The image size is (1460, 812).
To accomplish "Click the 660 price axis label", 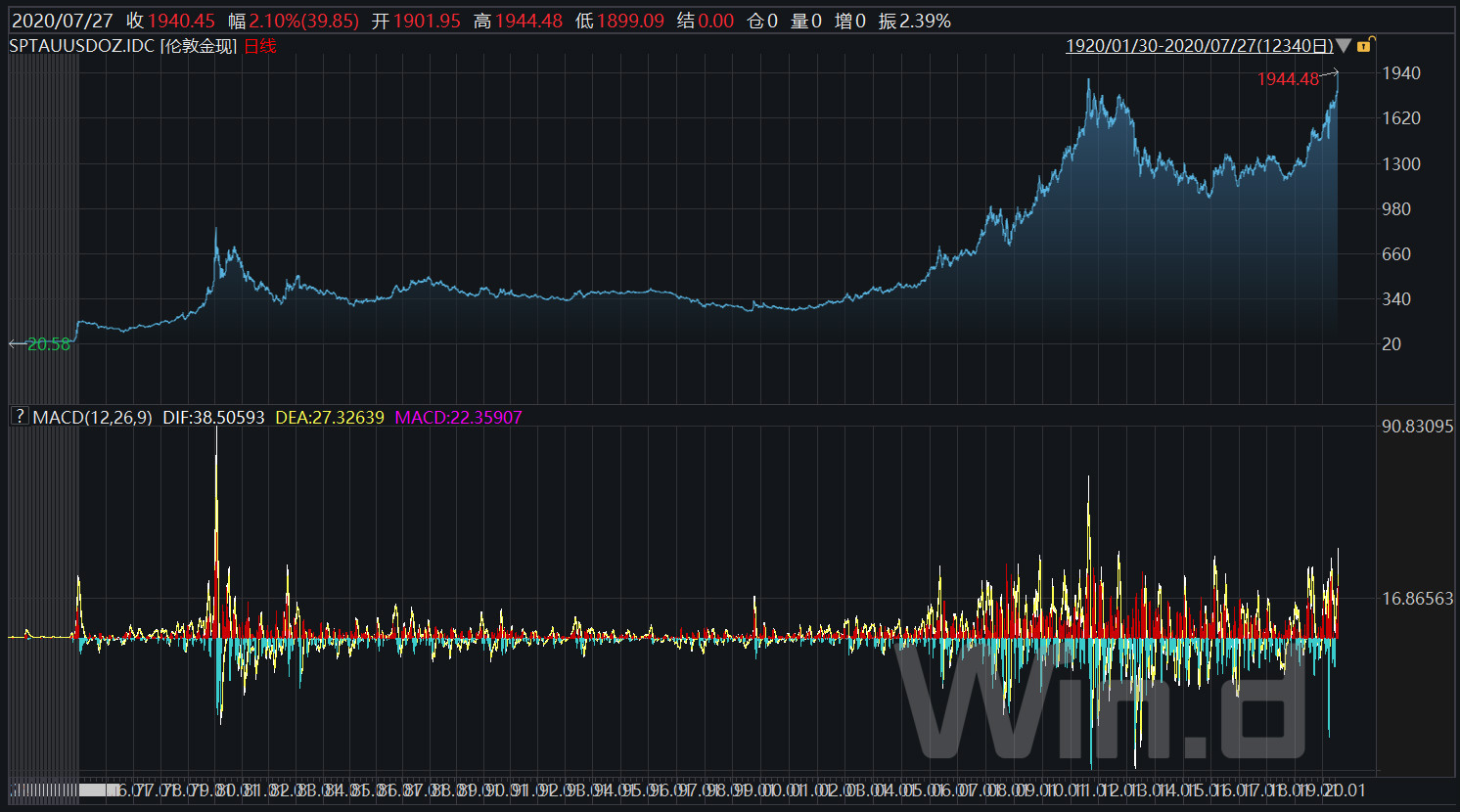I will [x=1396, y=253].
